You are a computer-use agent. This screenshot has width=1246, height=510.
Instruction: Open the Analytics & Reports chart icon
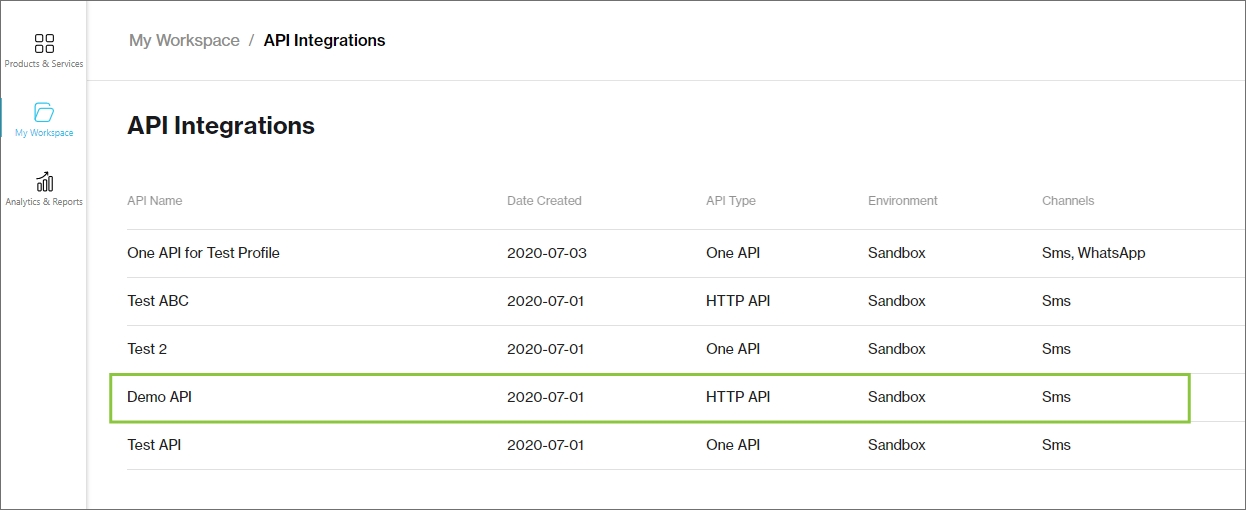[44, 182]
